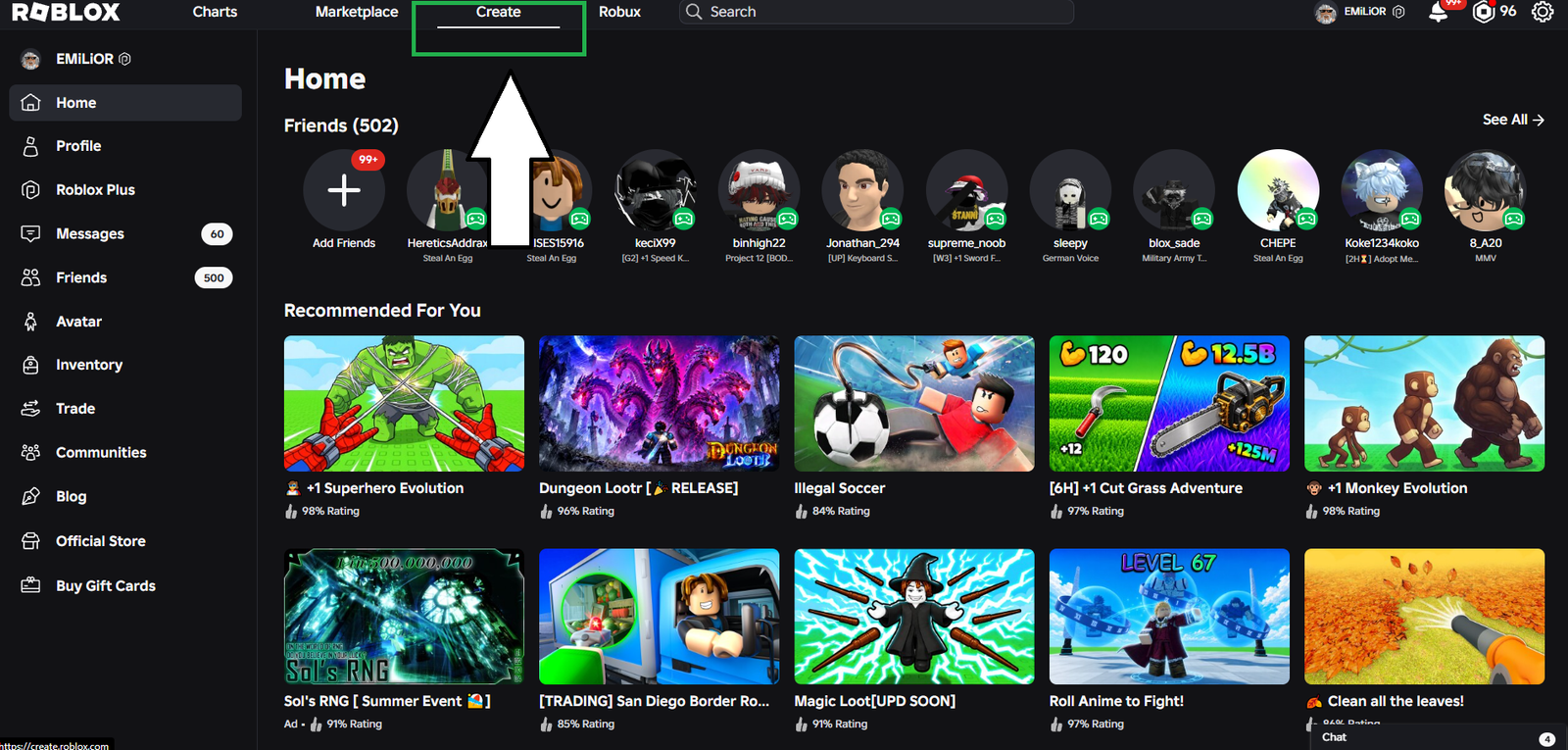Open the Illegal Soccer game thumbnail
The width and height of the screenshot is (1568, 750).
[x=914, y=404]
